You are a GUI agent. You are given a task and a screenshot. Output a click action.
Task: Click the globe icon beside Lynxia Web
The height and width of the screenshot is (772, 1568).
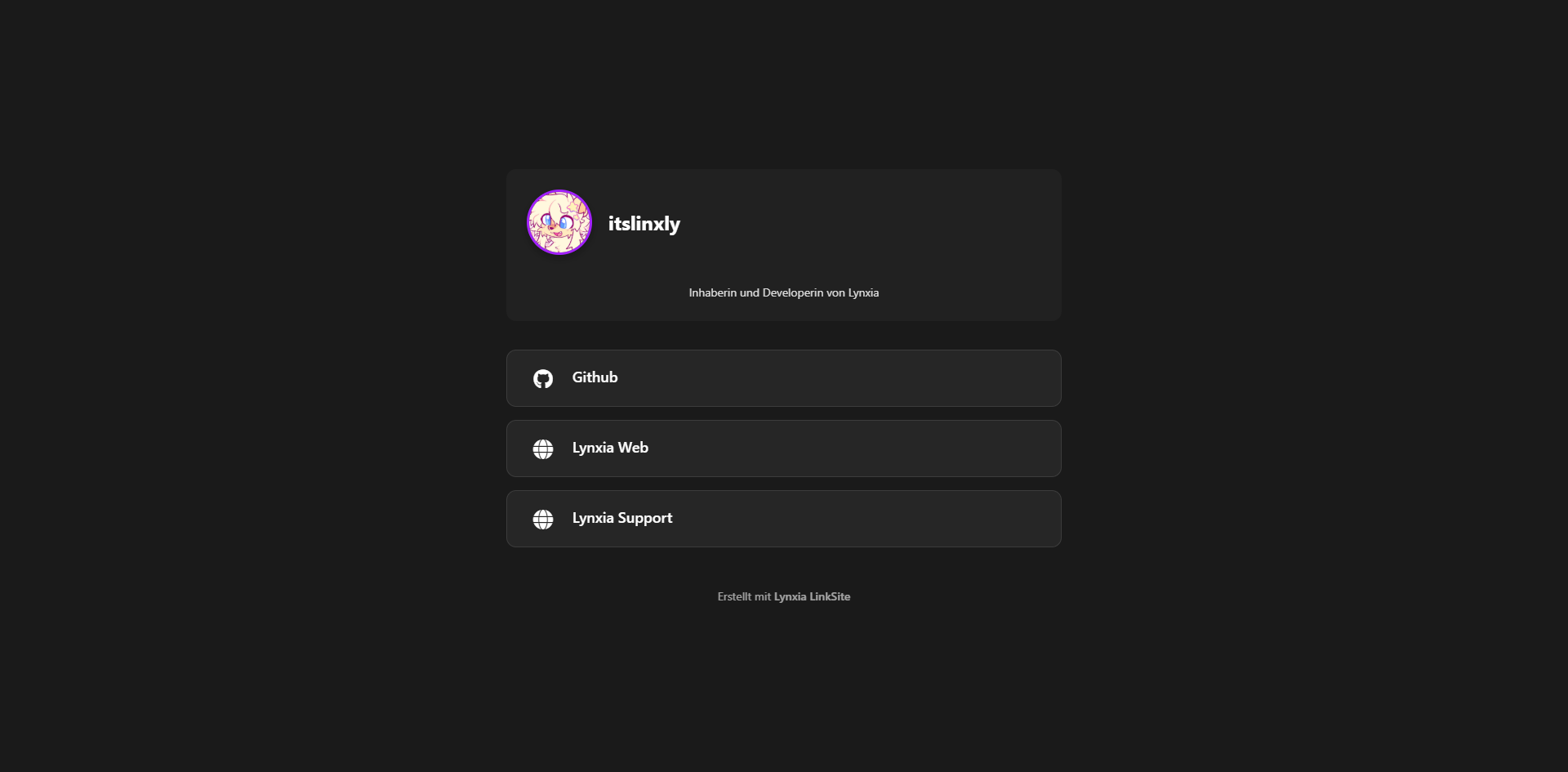[x=543, y=448]
